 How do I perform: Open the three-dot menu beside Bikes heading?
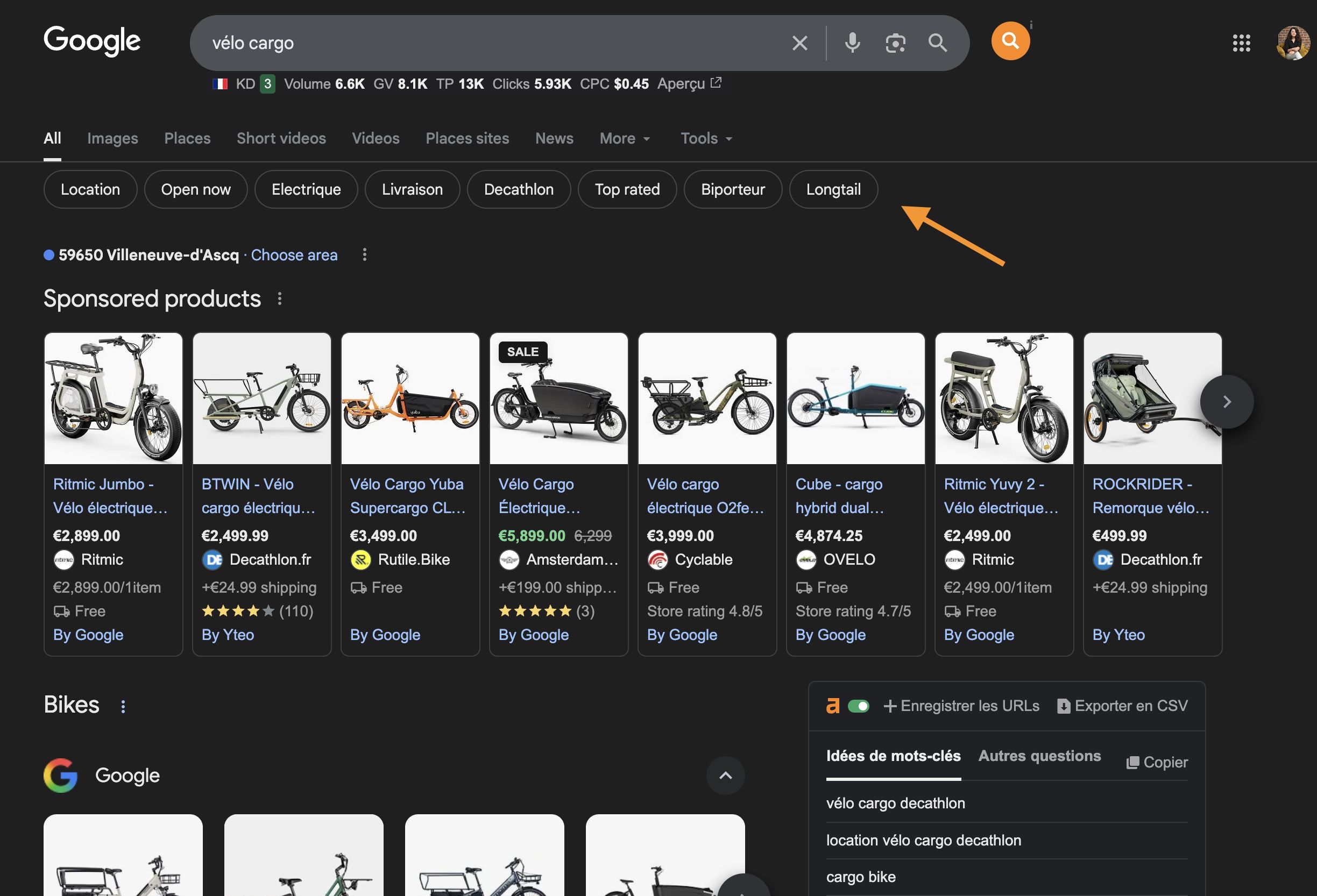tap(123, 706)
